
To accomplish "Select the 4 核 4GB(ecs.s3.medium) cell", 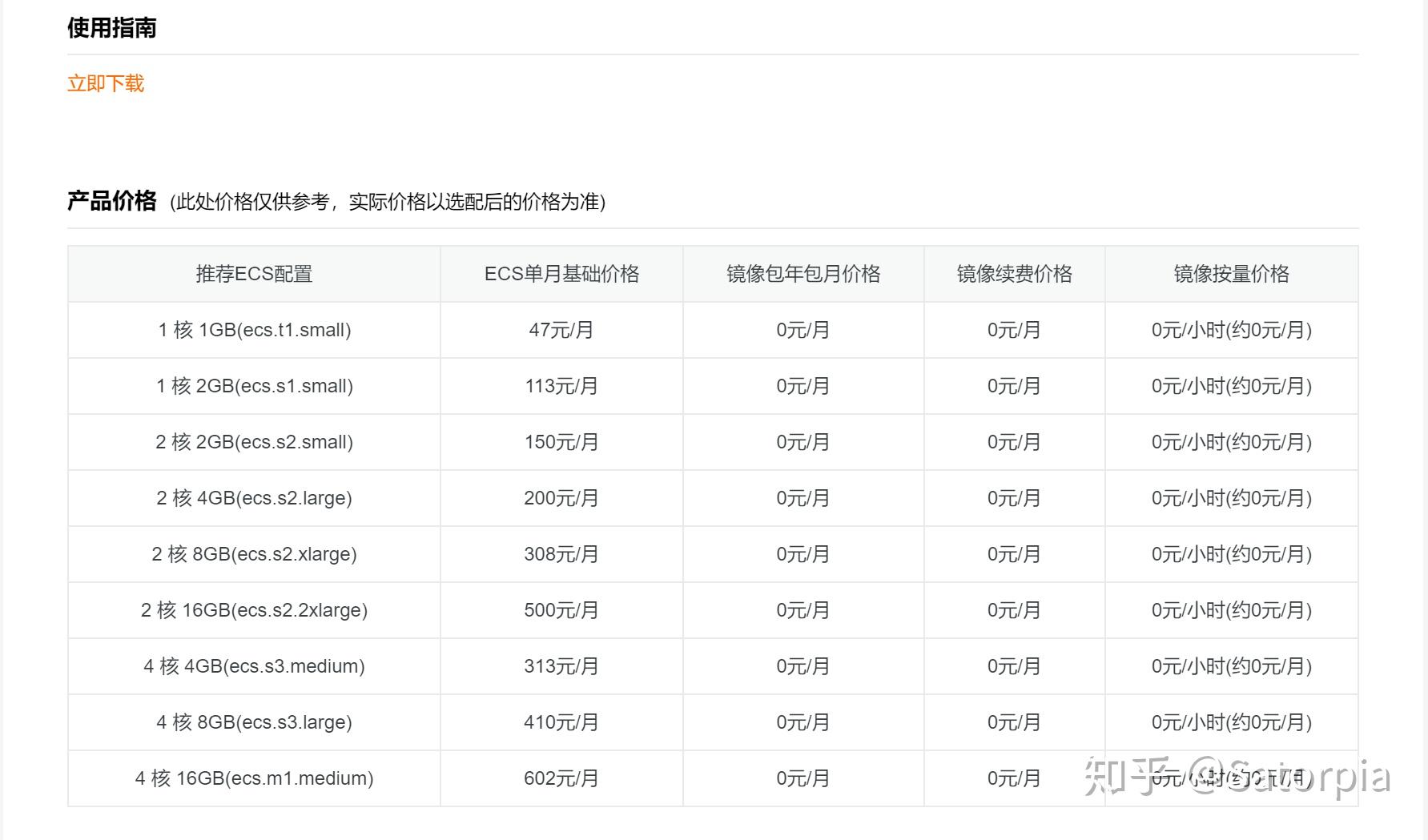I will (254, 666).
